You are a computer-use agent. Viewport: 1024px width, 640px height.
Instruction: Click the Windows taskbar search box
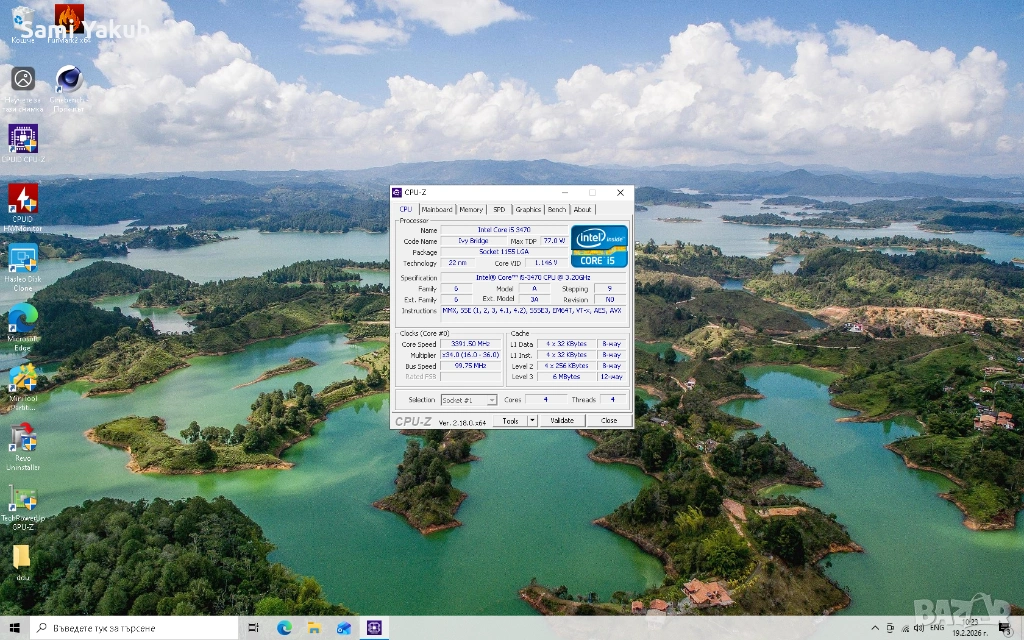pos(135,628)
